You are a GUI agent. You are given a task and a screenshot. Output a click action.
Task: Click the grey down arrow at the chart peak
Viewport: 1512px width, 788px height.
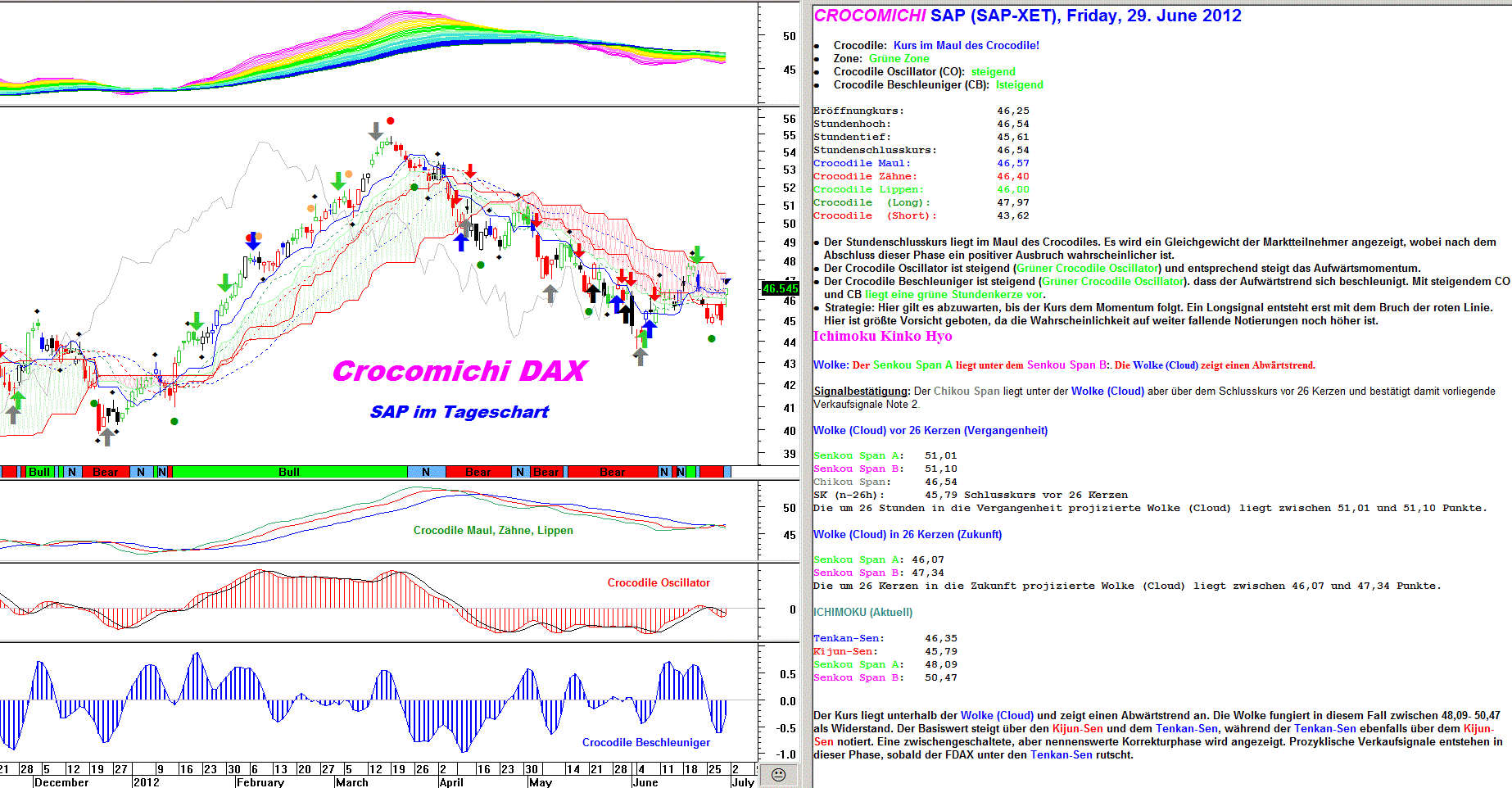[375, 130]
